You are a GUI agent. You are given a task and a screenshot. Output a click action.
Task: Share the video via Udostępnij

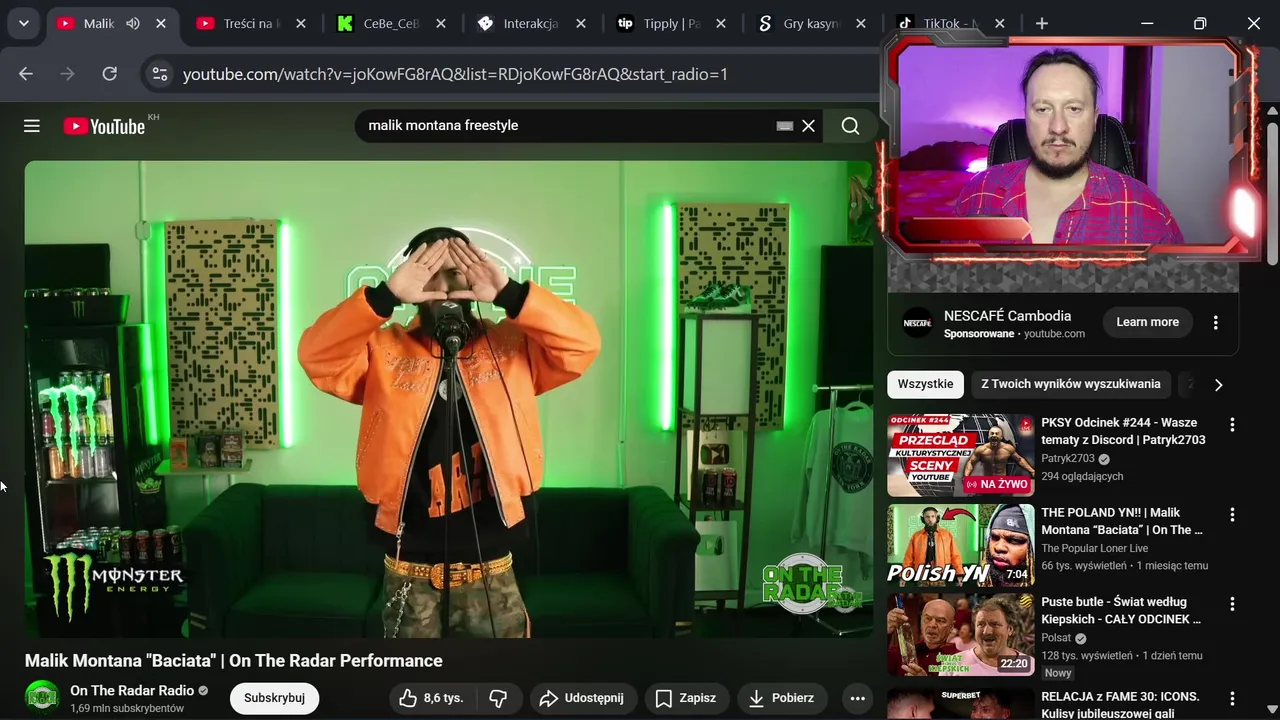pyautogui.click(x=581, y=698)
